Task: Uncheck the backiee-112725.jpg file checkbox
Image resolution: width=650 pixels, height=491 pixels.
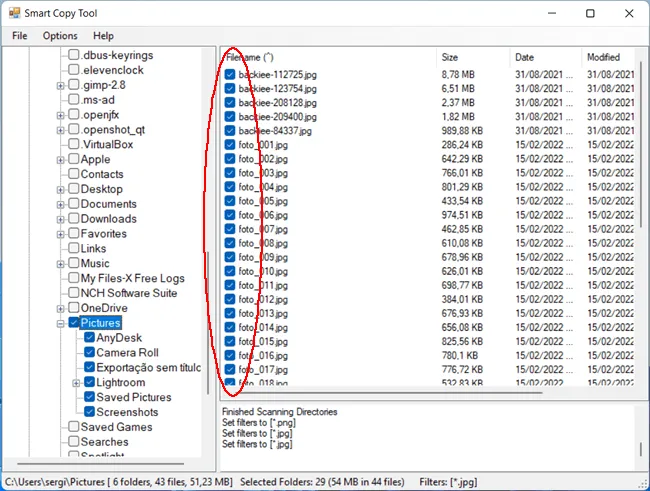Action: tap(230, 75)
